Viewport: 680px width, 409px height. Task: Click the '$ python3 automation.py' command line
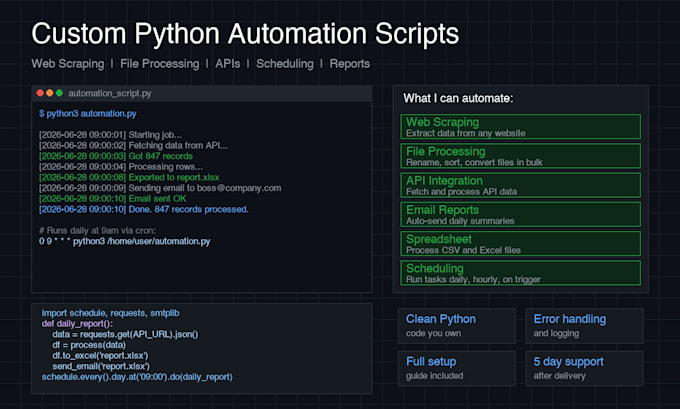(x=88, y=114)
